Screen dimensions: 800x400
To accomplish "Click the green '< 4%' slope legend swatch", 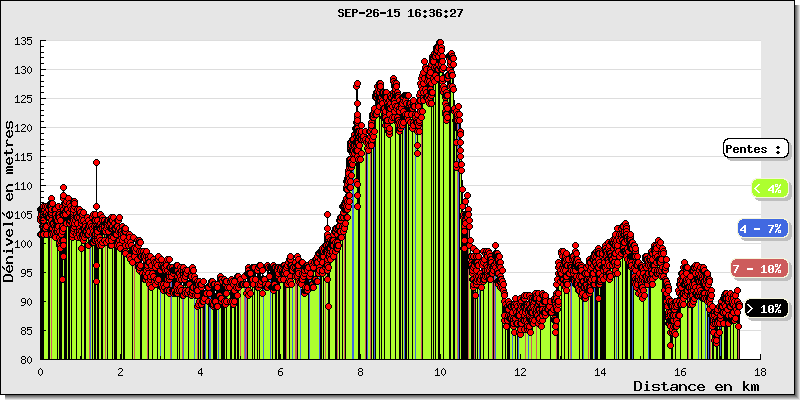I will [768, 188].
